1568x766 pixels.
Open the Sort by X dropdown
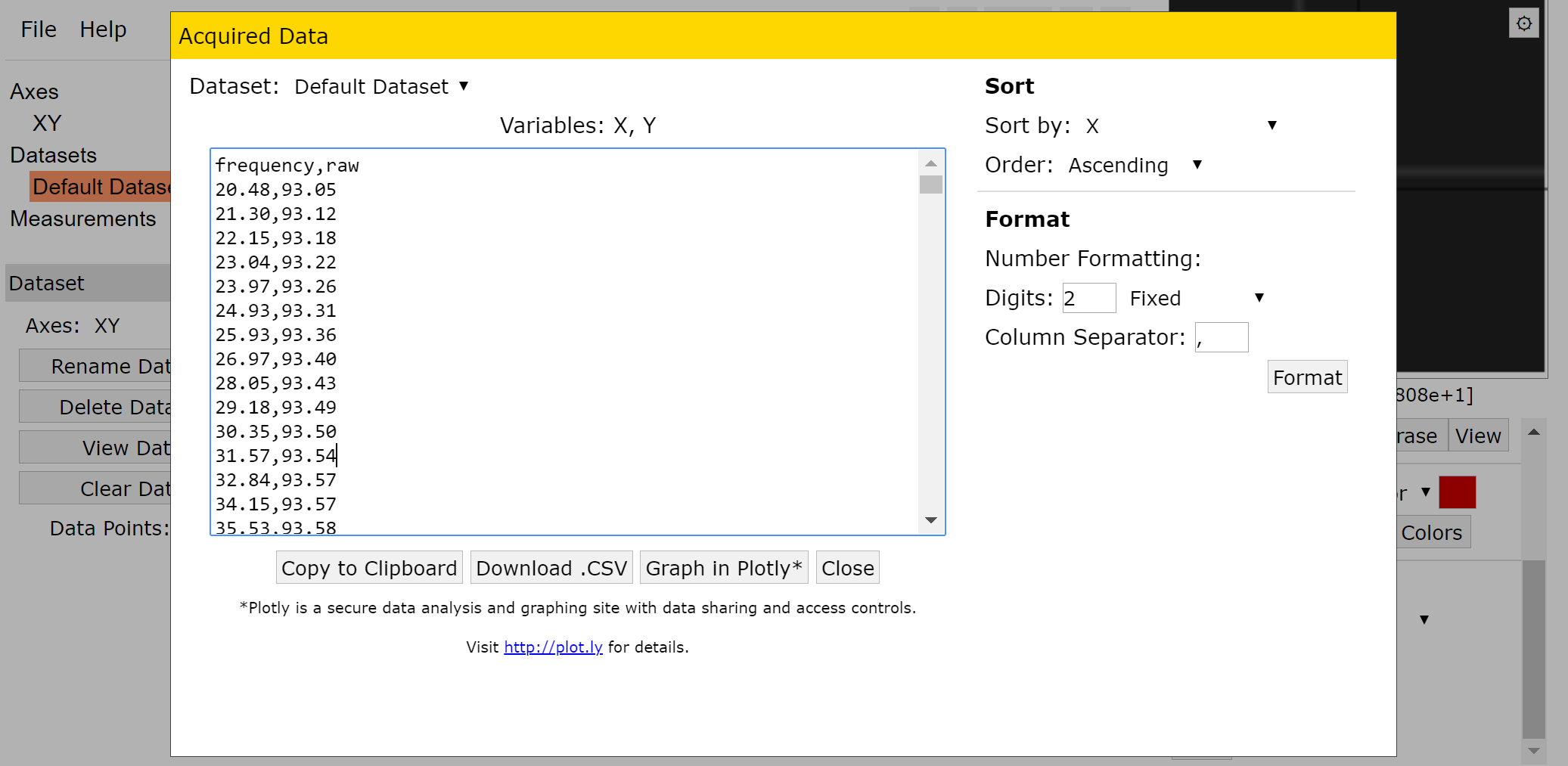(1181, 126)
